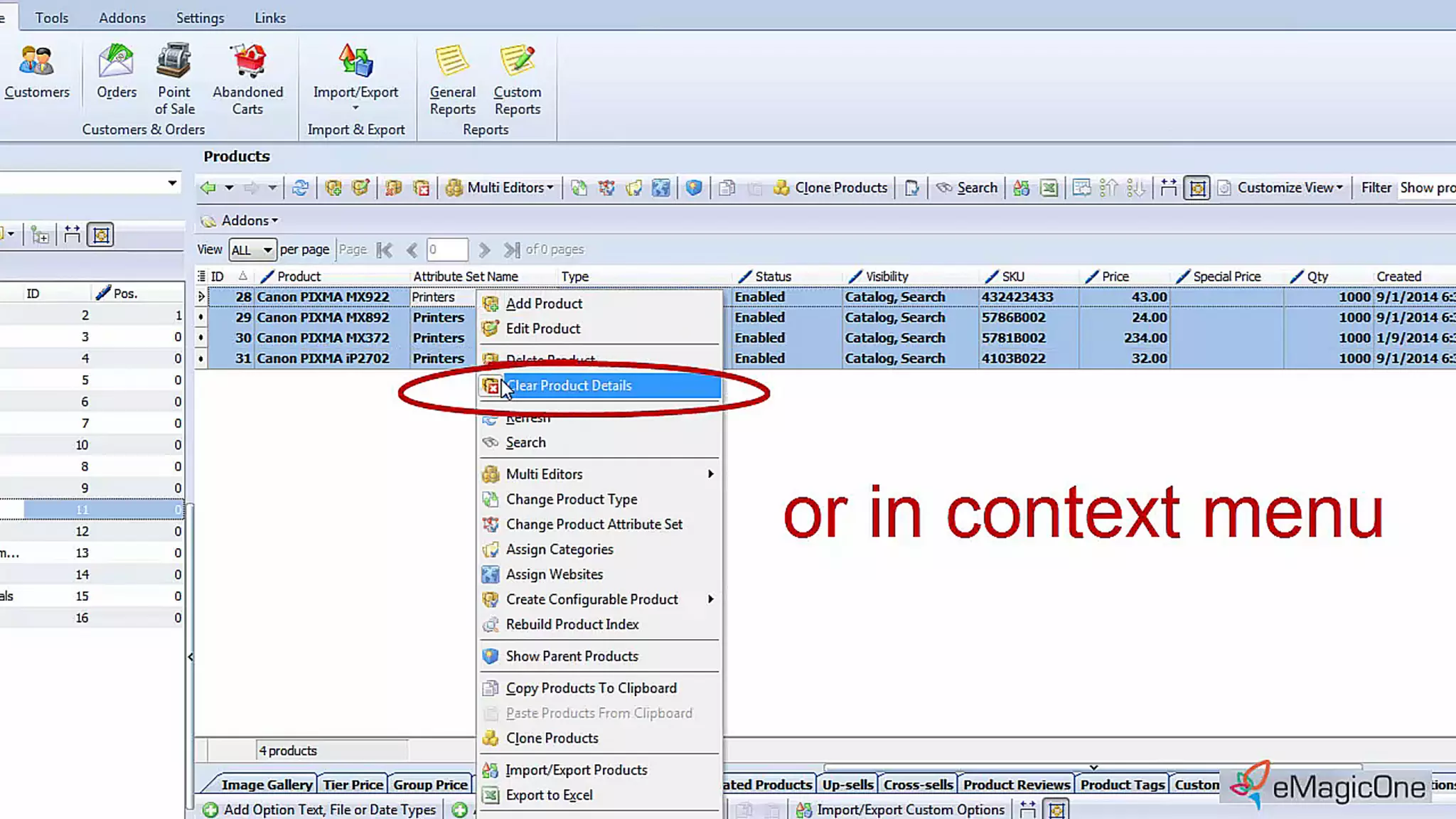Click the refresh icon in products toolbar
The image size is (1456, 819).
[x=300, y=188]
